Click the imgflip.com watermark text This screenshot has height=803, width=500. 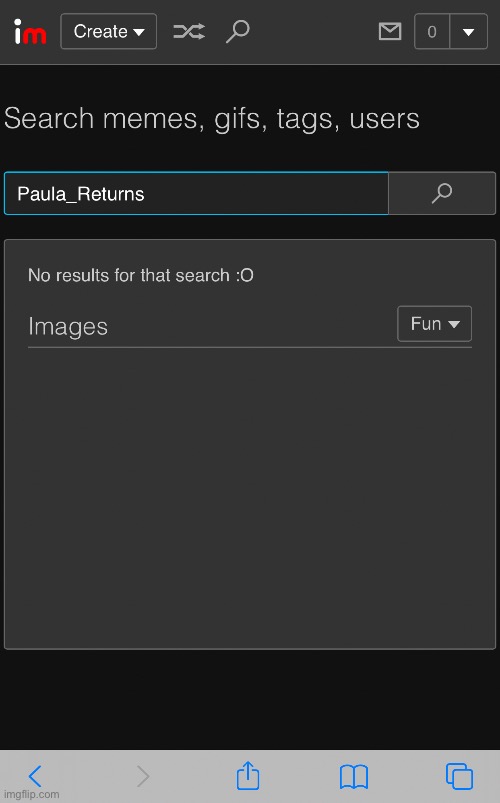point(32,794)
